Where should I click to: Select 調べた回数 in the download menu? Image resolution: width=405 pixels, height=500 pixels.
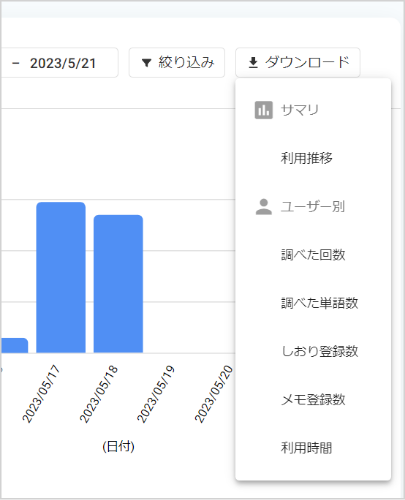313,255
